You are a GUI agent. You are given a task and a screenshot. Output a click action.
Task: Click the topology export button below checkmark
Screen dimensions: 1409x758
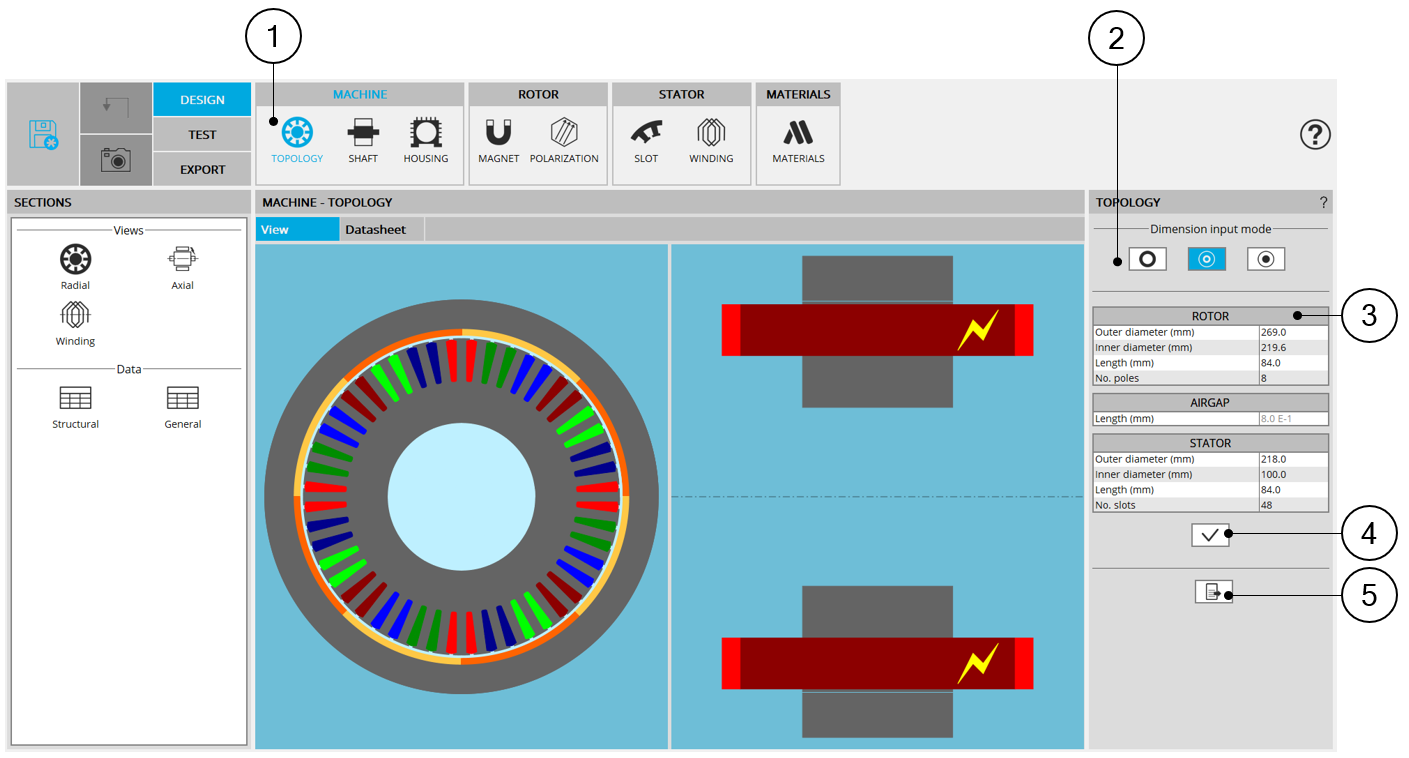[1213, 592]
